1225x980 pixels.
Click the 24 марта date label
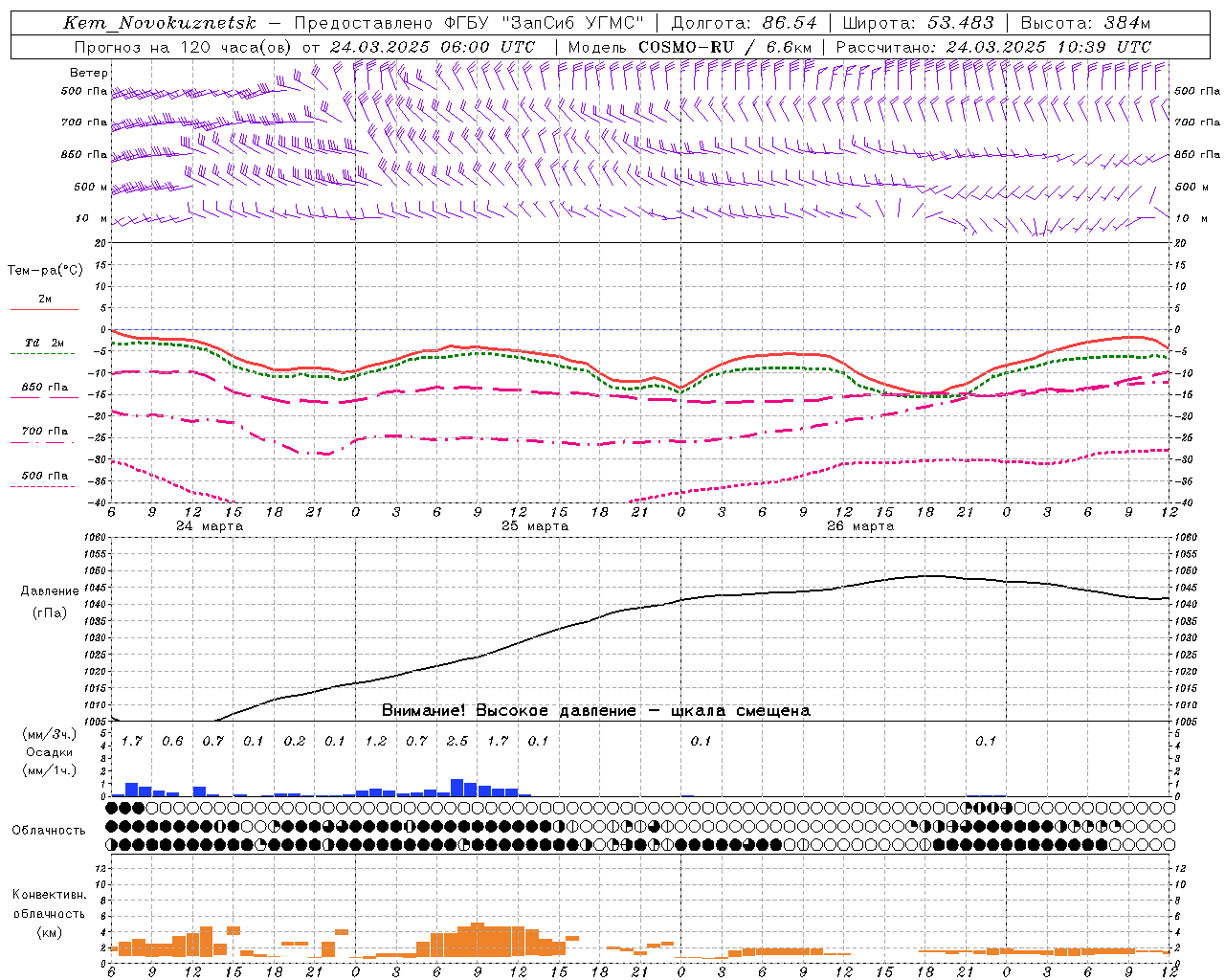click(210, 526)
